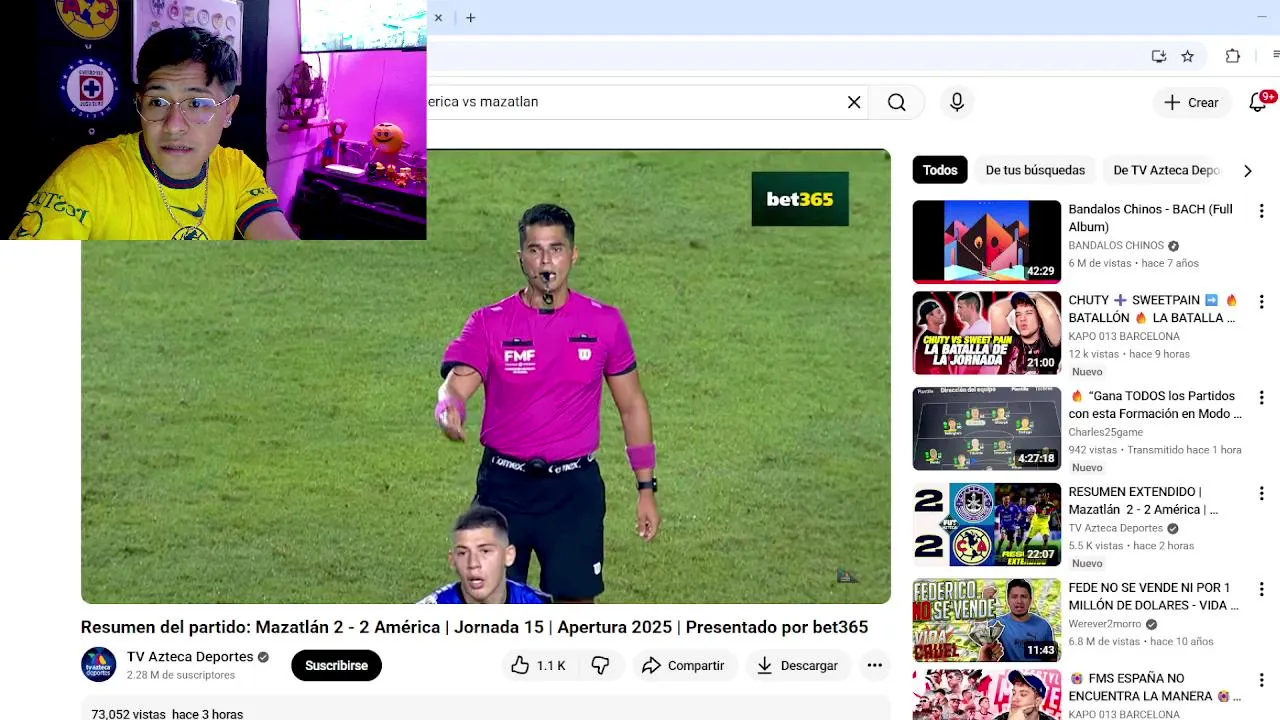The width and height of the screenshot is (1280, 720).
Task: Start voice search with the microphone icon
Action: click(957, 102)
